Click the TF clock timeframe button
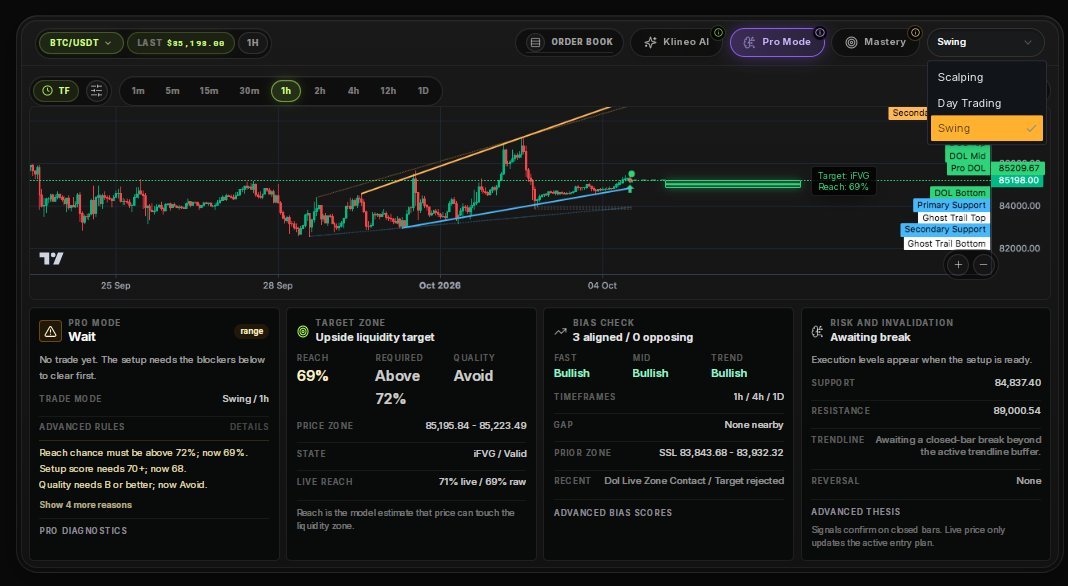1068x586 pixels. pos(56,91)
